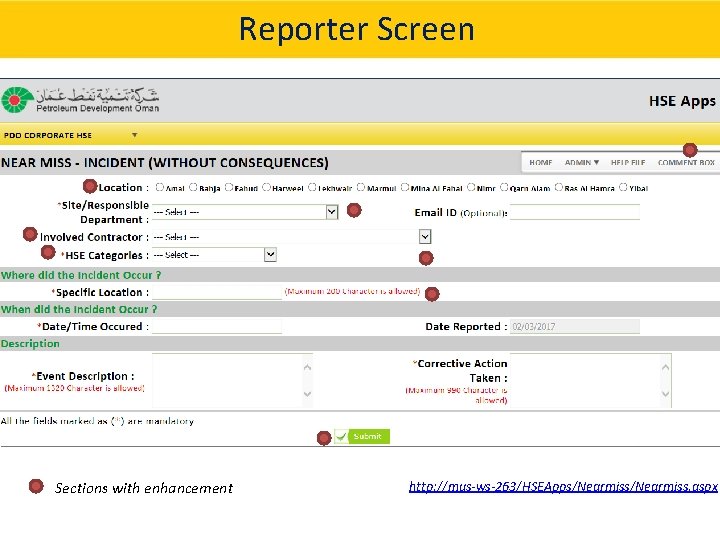Image resolution: width=720 pixels, height=540 pixels.
Task: Click the Event Description text area
Action: pos(232,380)
